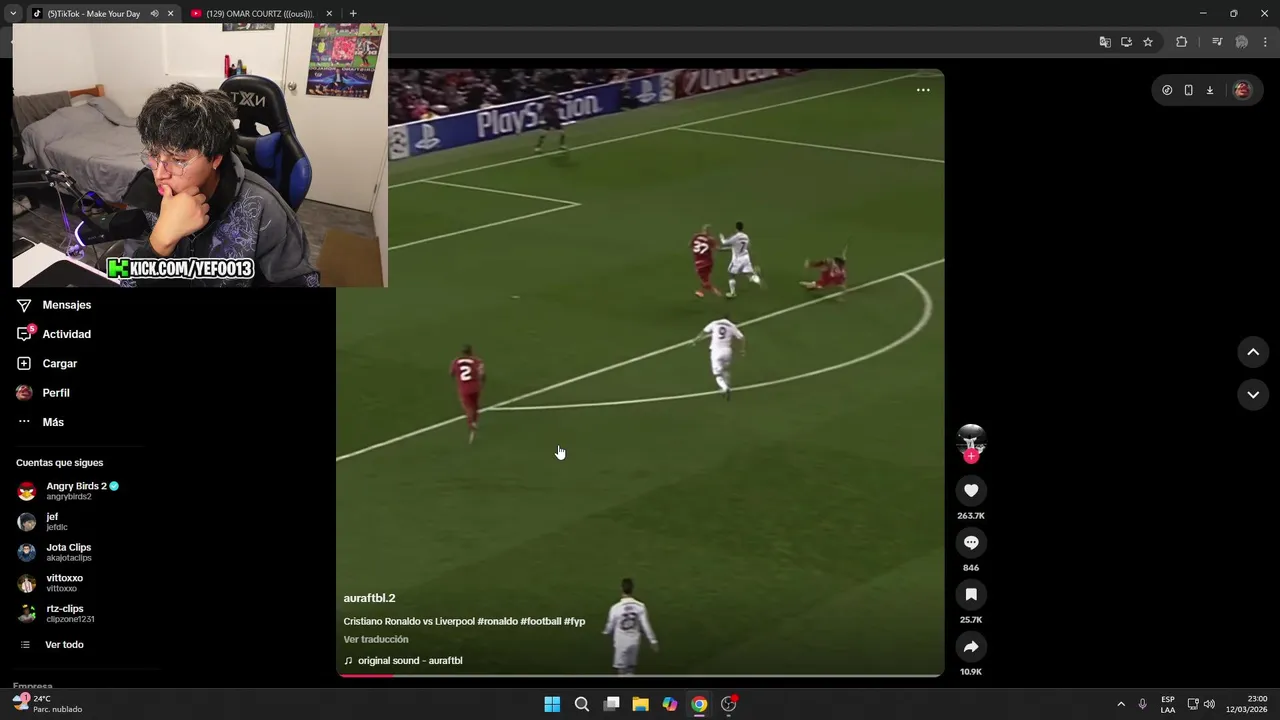The width and height of the screenshot is (1280, 720).
Task: Open Chrome media controls icon
Action: click(1217, 42)
